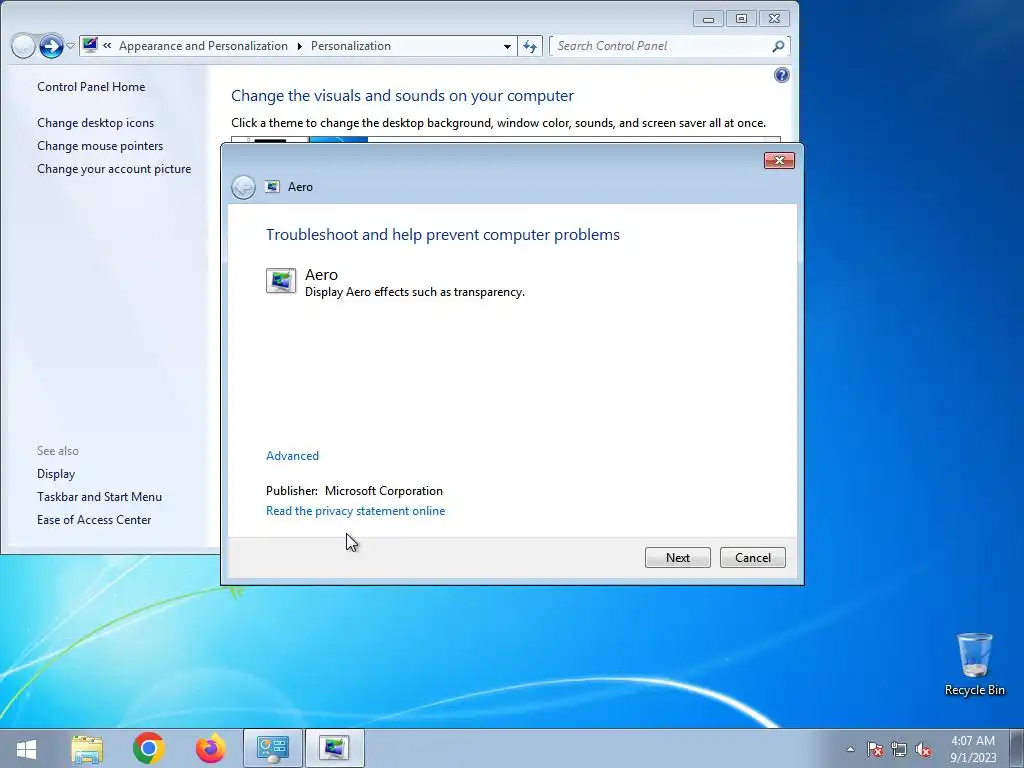Click the small Aero icon in troubleshooter header
Screen dimensions: 1024x768
(x=272, y=187)
